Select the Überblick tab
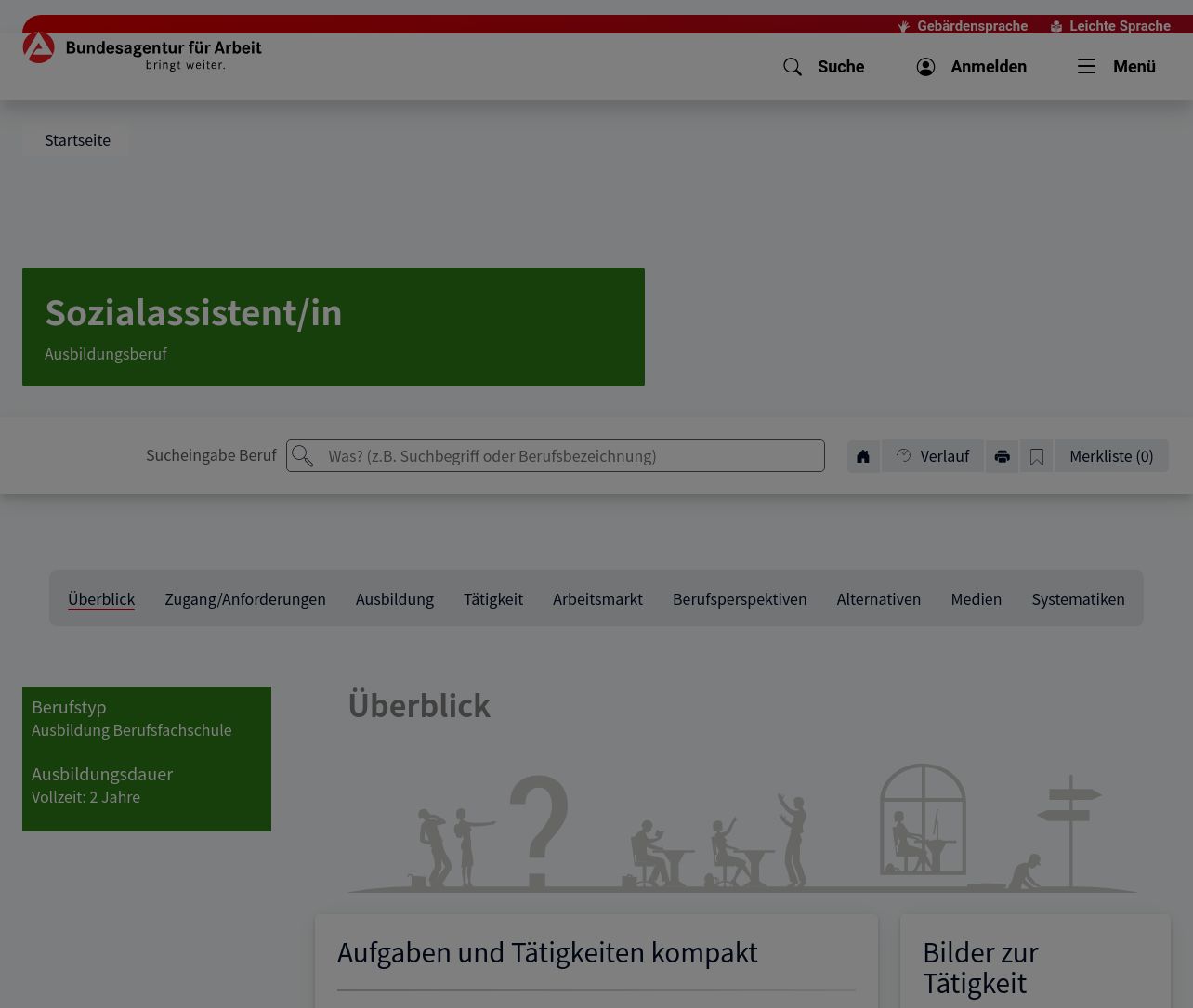This screenshot has width=1193, height=1008. click(101, 599)
